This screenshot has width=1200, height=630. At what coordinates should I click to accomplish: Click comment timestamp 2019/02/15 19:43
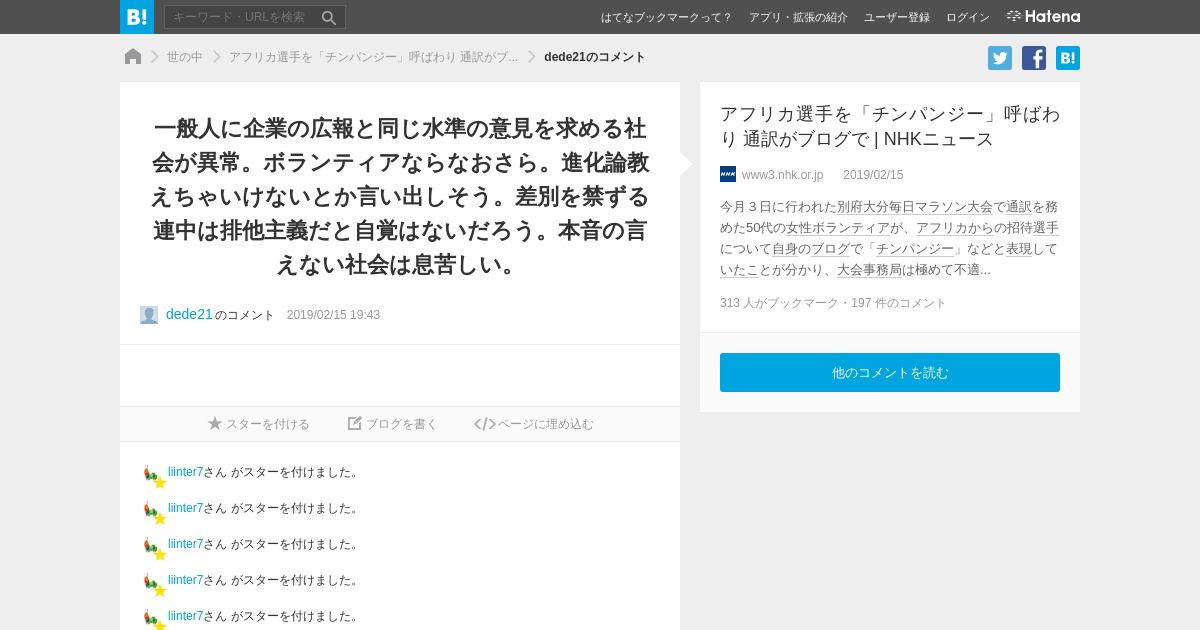point(333,315)
